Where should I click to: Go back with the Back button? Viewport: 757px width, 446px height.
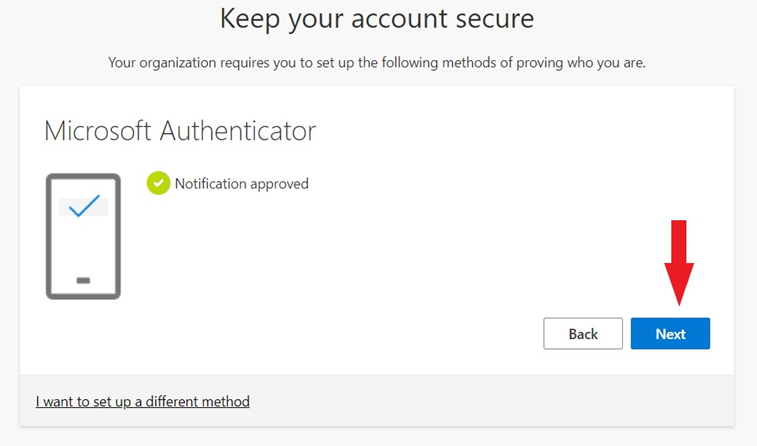point(583,334)
